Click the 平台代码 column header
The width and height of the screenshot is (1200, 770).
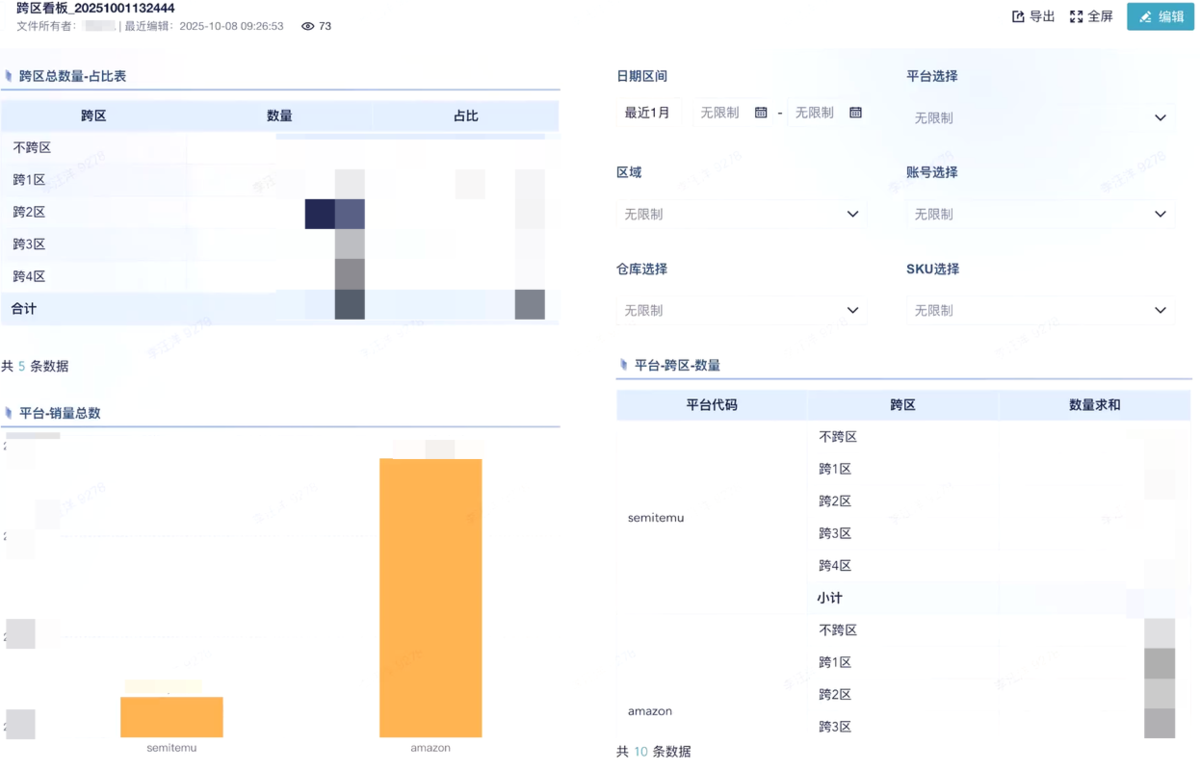(x=711, y=405)
